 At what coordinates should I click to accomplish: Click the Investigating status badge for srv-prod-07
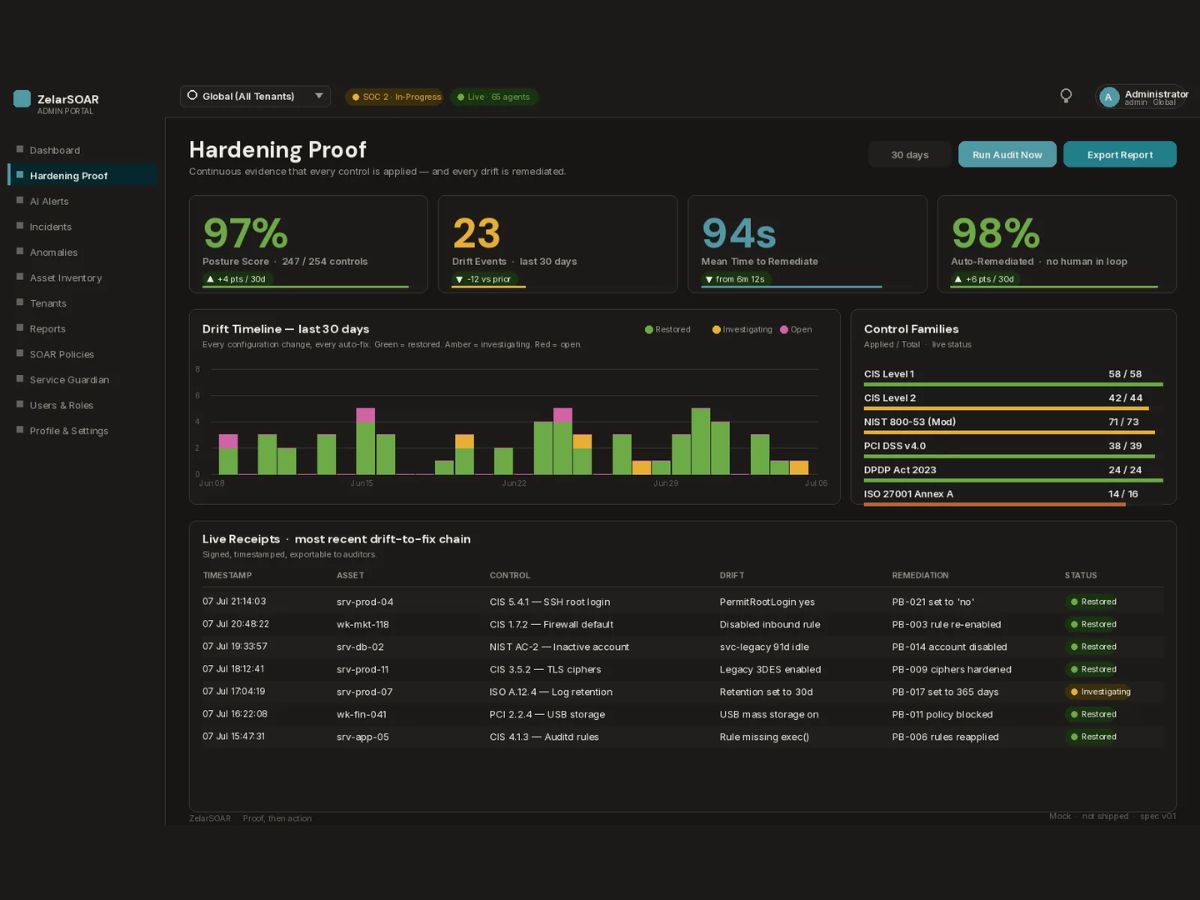[1100, 692]
